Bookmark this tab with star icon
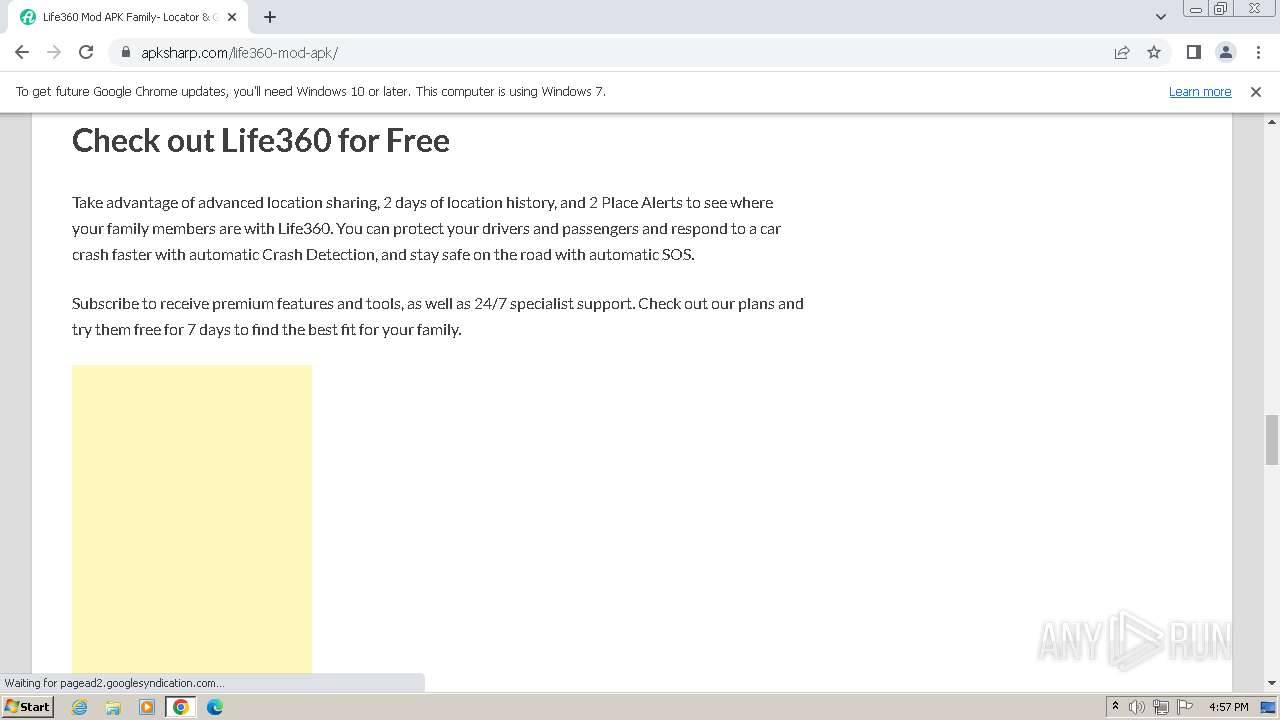Image resolution: width=1280 pixels, height=720 pixels. pos(1154,52)
